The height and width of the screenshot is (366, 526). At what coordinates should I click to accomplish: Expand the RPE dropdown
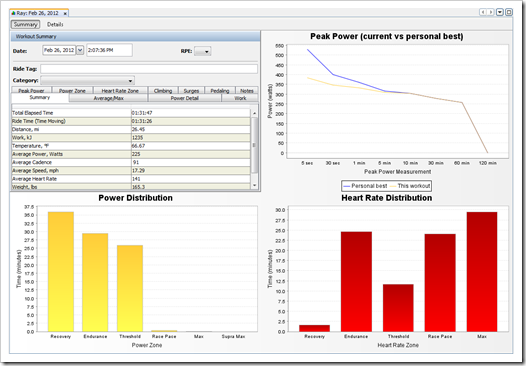[x=203, y=51]
